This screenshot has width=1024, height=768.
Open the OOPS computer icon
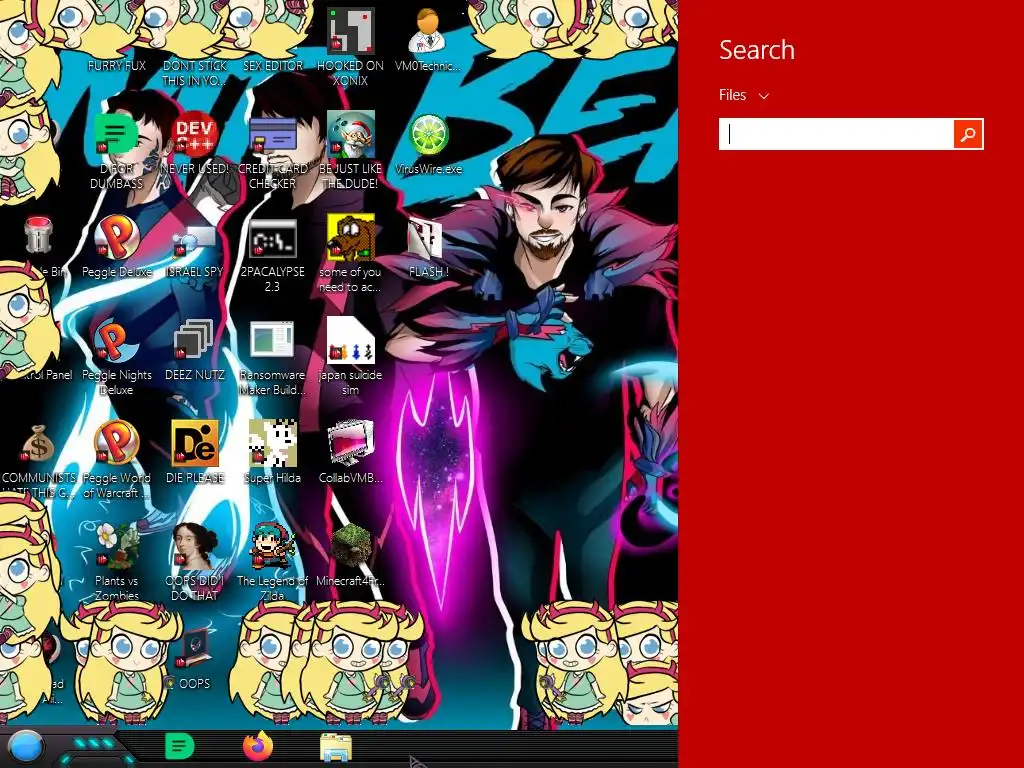click(194, 648)
